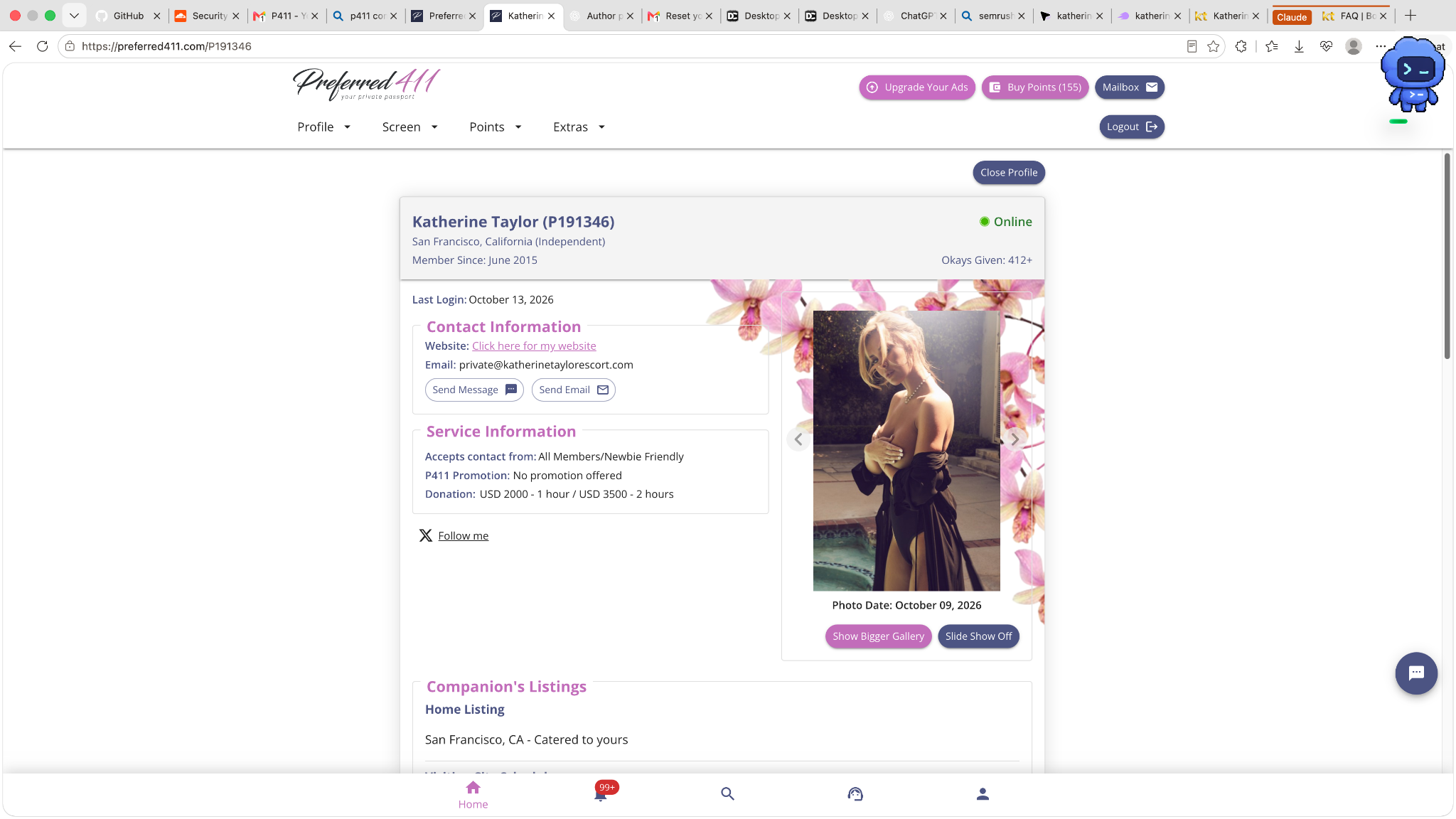The height and width of the screenshot is (819, 1456).
Task: Click the Preferred411 logo
Action: click(366, 85)
